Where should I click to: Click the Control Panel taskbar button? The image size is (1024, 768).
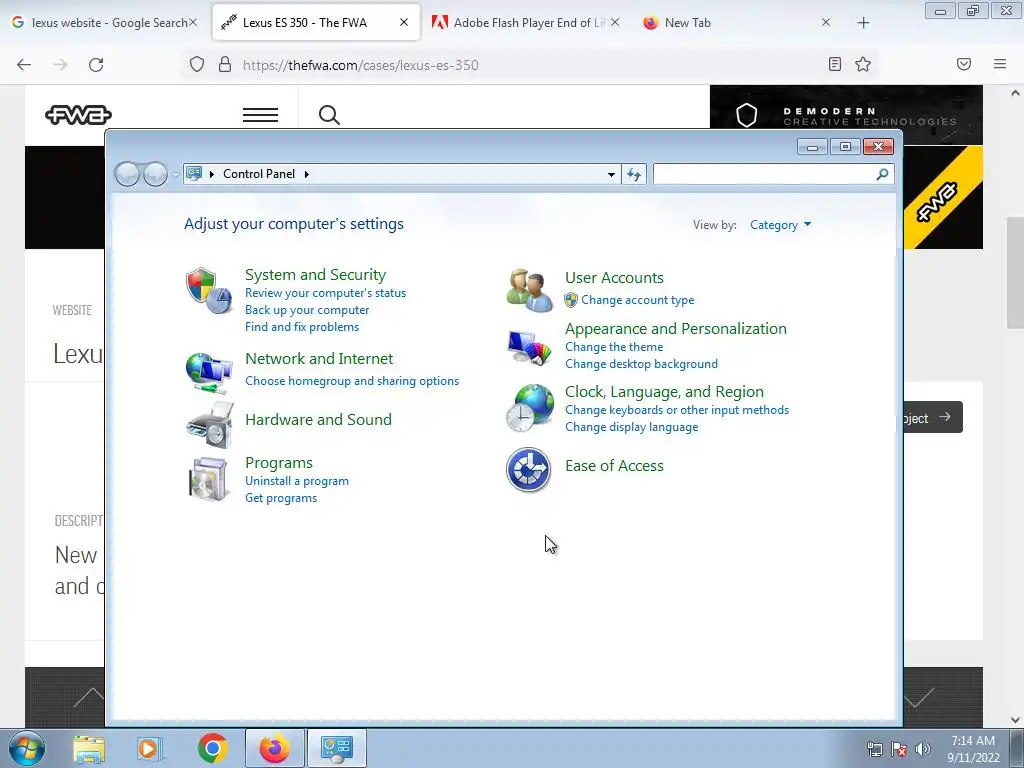point(336,748)
